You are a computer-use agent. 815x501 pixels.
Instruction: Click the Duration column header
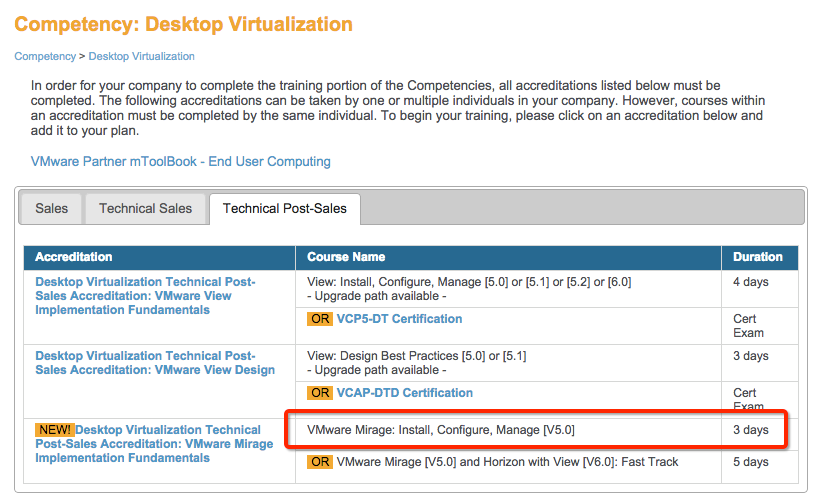[x=760, y=257]
